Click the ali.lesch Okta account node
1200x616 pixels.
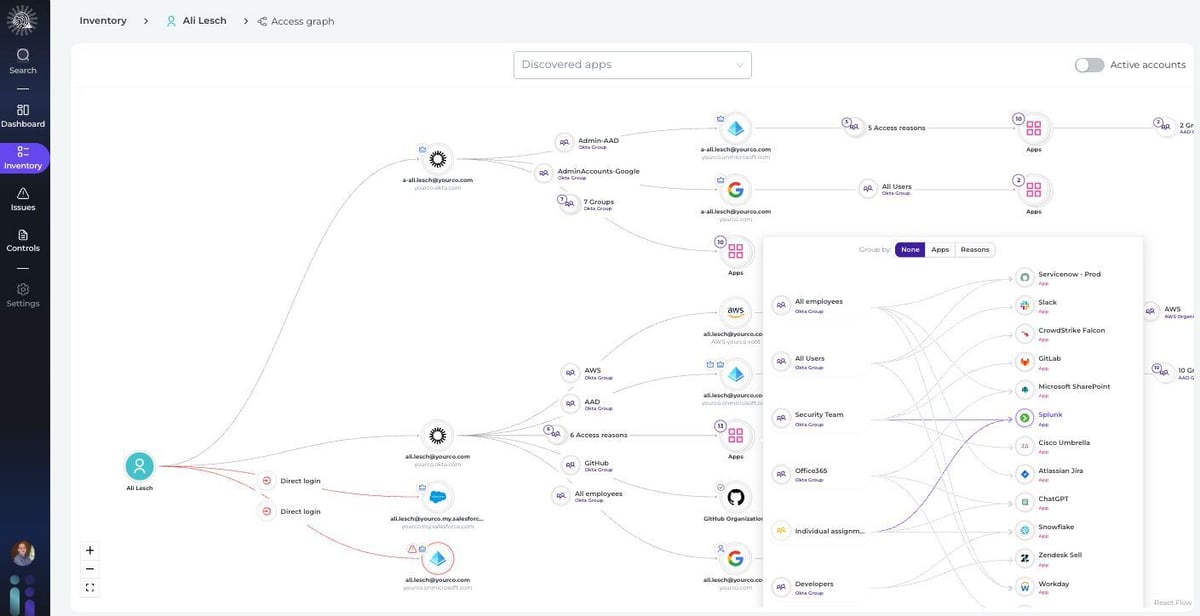click(x=437, y=436)
